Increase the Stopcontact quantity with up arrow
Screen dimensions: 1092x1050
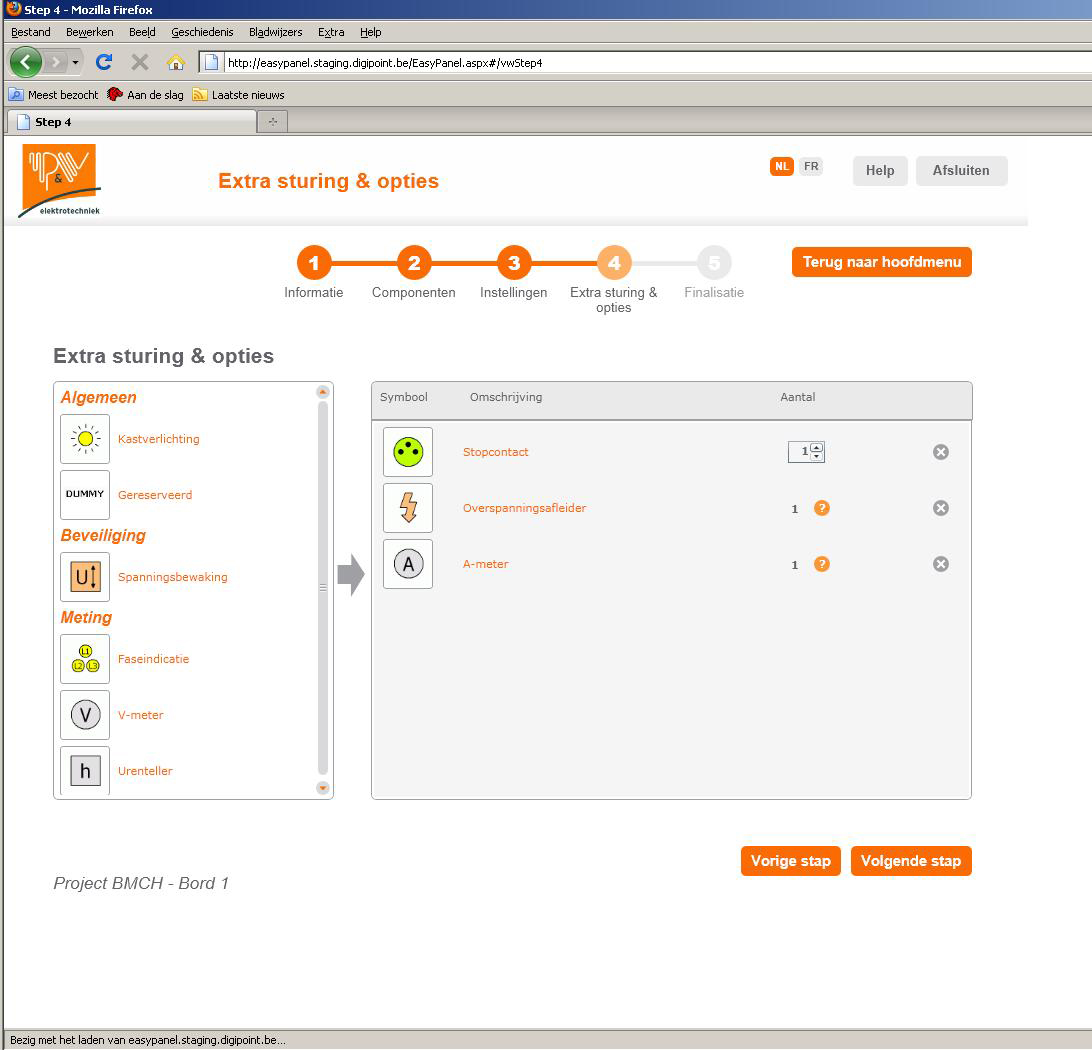point(817,447)
